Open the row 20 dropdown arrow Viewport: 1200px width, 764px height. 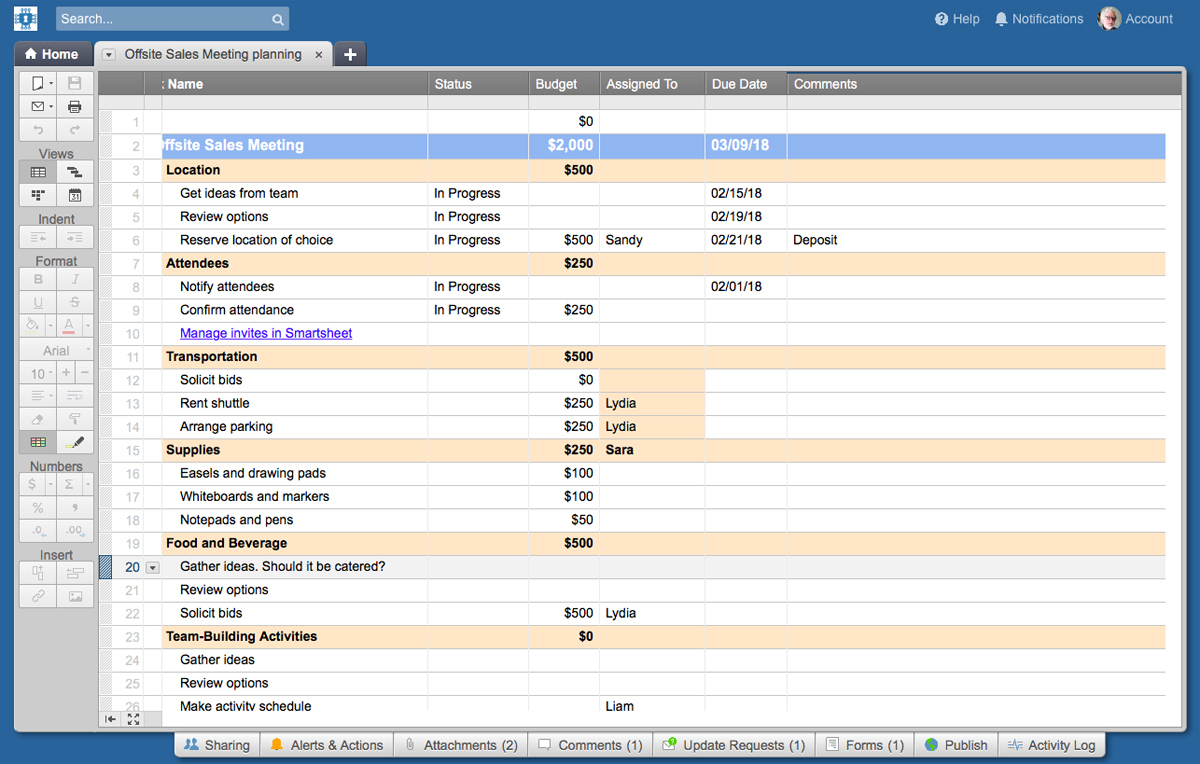click(x=151, y=567)
